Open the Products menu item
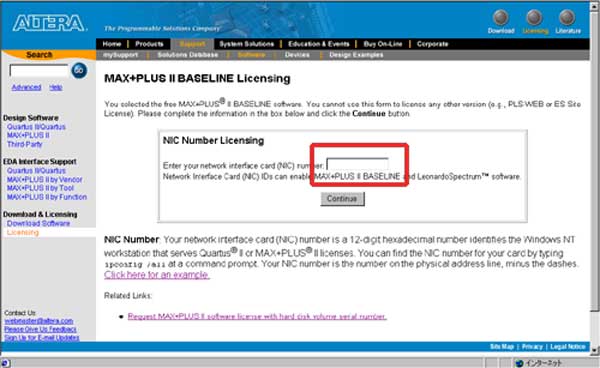Viewport: 600px width, 368px height. click(x=149, y=44)
